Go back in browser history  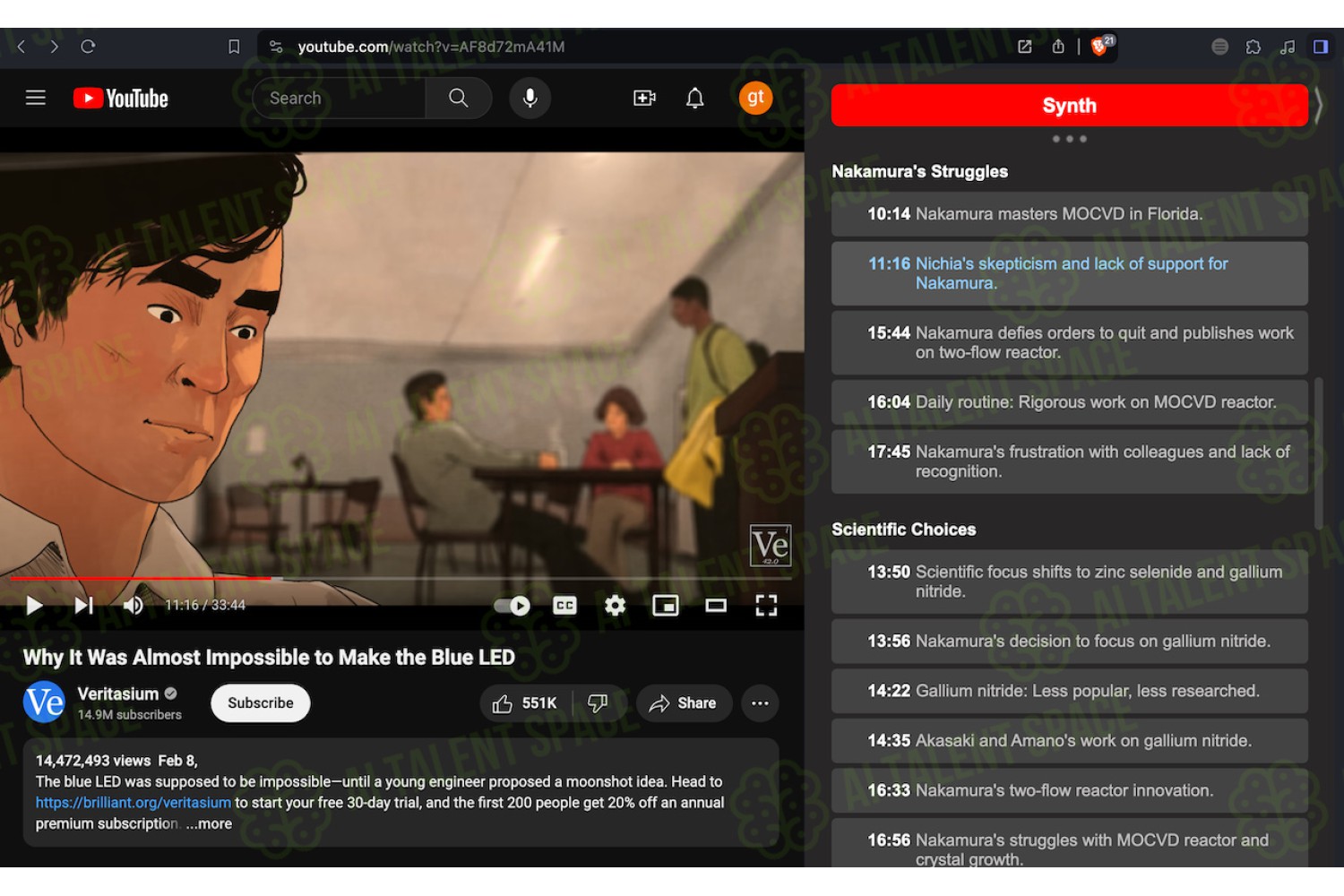pyautogui.click(x=22, y=47)
